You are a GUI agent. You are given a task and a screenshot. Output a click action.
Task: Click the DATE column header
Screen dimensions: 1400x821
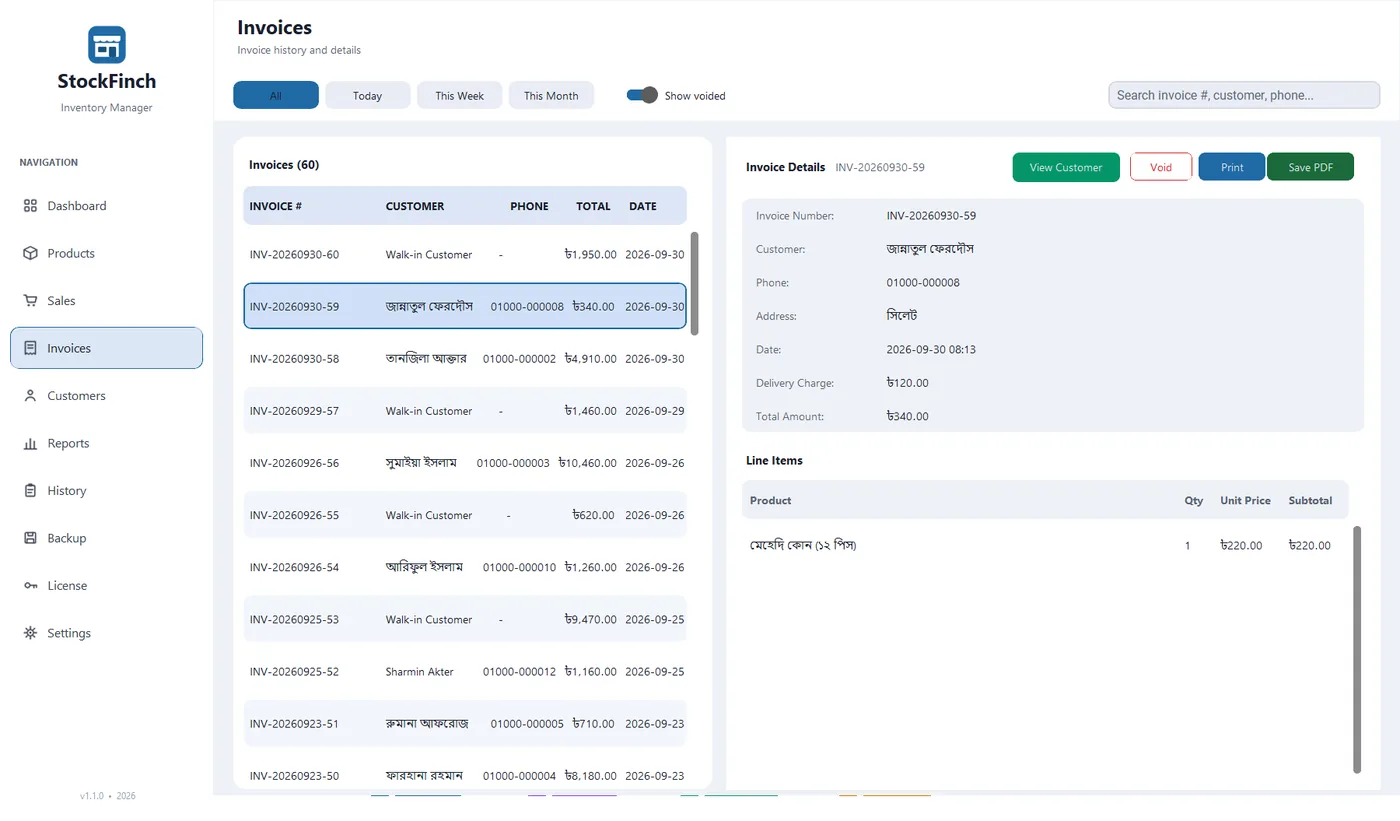(x=643, y=206)
